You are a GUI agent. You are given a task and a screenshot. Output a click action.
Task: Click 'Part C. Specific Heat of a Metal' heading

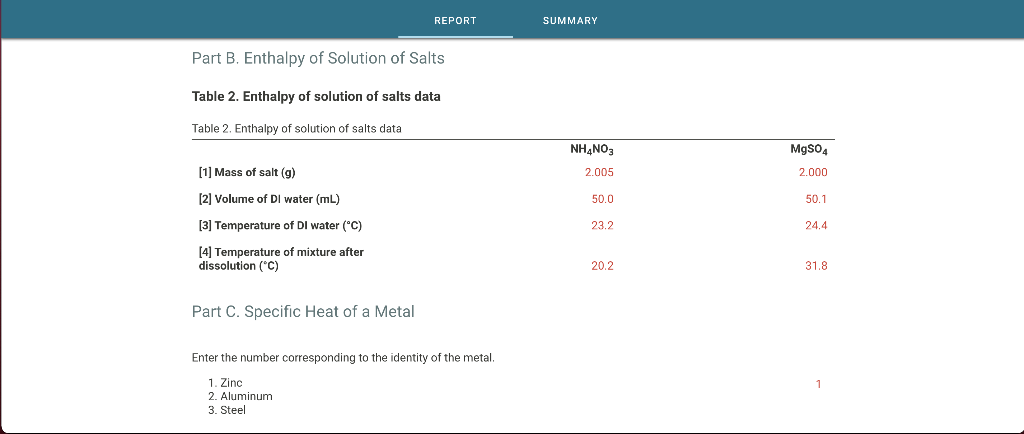[x=303, y=311]
